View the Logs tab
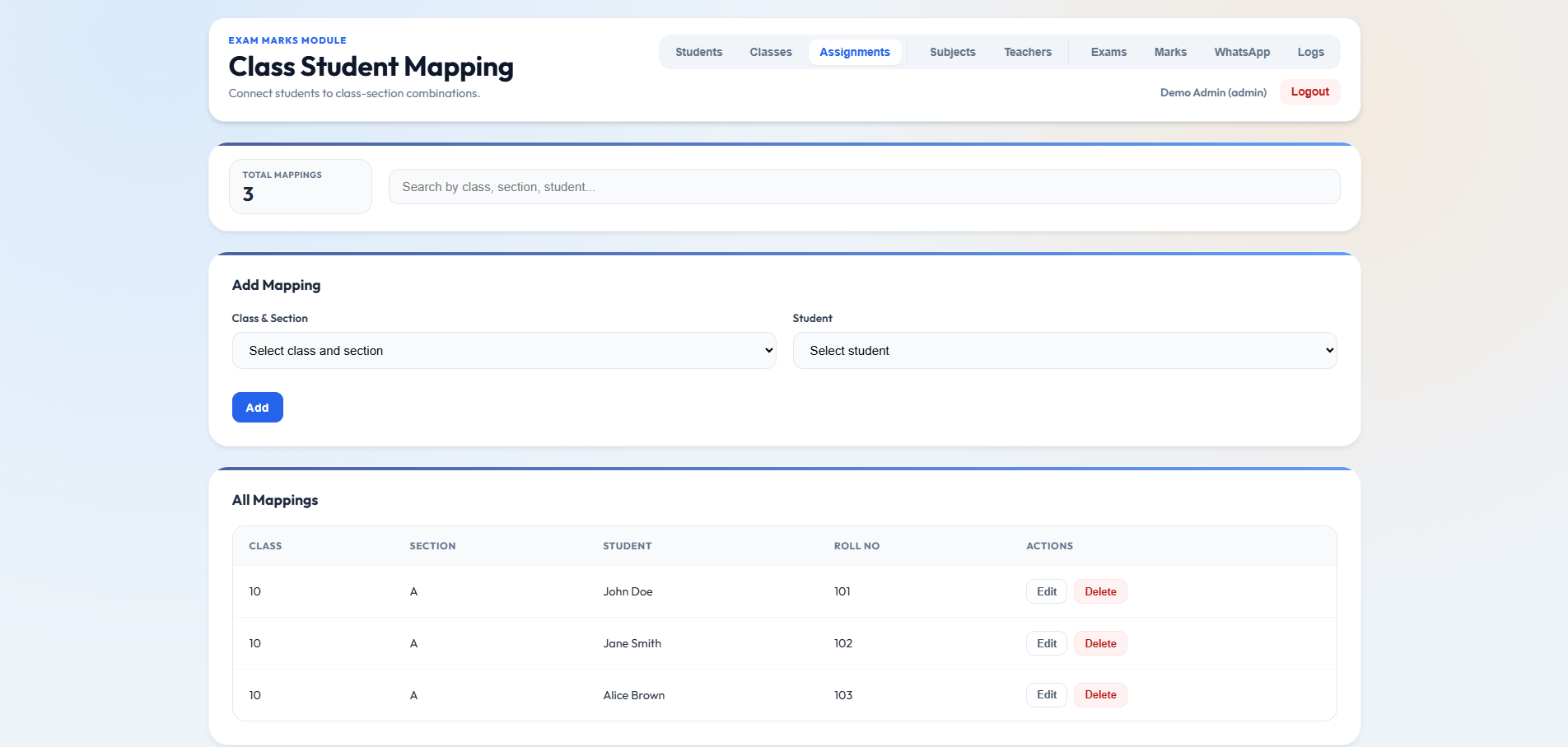 click(x=1311, y=52)
